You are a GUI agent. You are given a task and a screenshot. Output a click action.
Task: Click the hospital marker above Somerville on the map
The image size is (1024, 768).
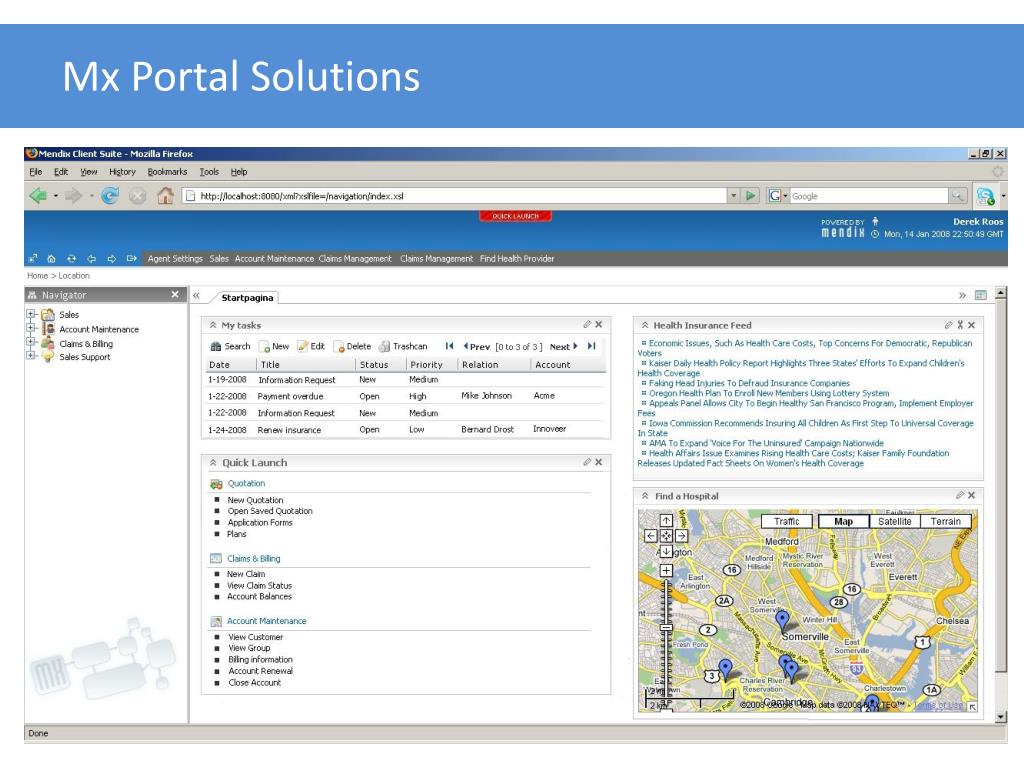[x=782, y=619]
